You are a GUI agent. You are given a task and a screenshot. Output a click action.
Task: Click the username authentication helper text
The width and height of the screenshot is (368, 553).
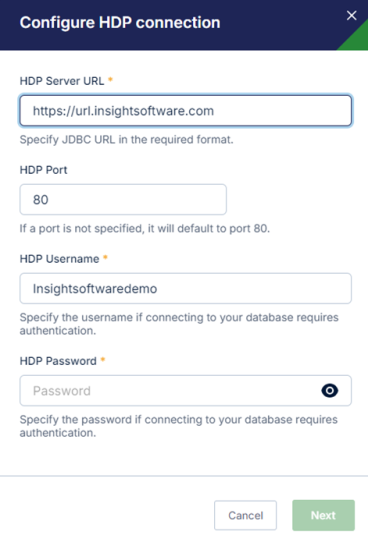pyautogui.click(x=179, y=324)
